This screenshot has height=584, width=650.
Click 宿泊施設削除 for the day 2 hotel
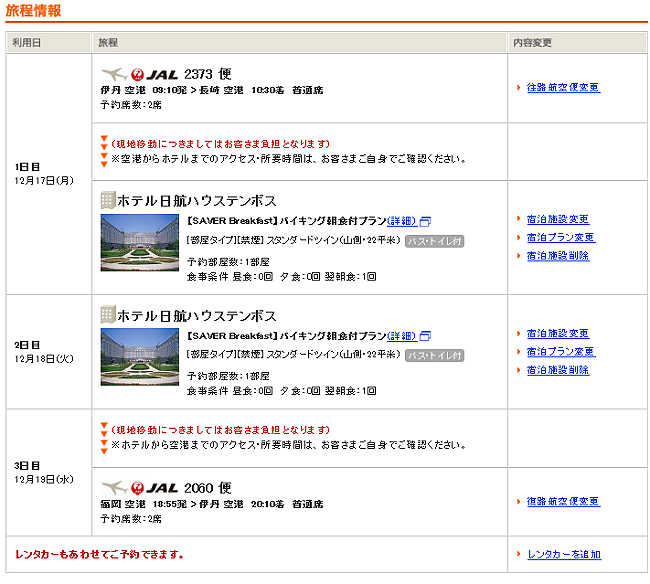point(557,370)
